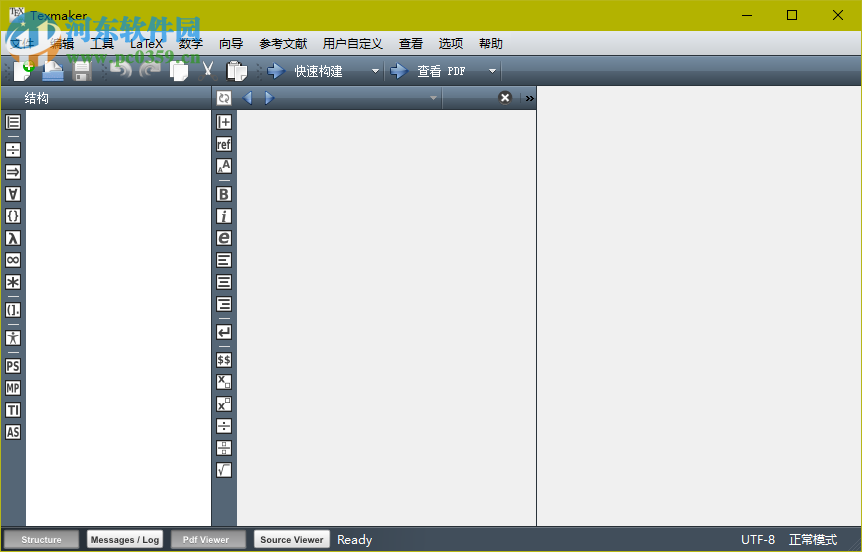Open the left/right brackets panel
The image size is (862, 552).
point(13,310)
